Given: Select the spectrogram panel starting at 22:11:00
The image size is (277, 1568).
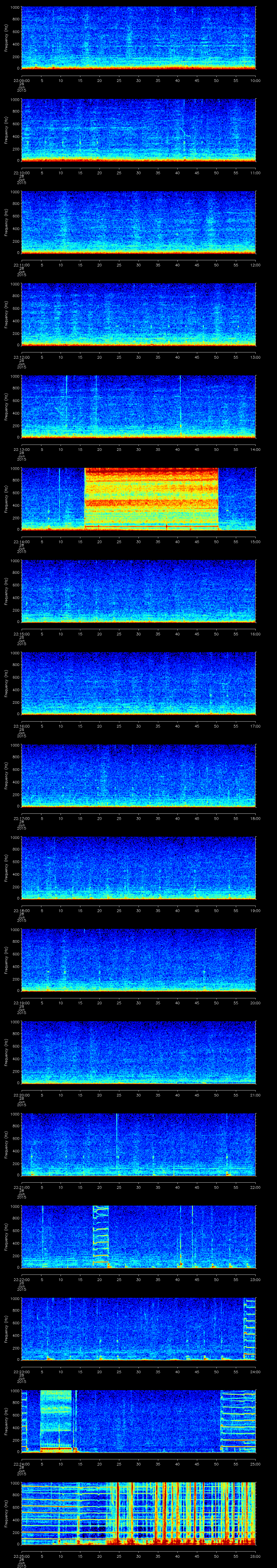Looking at the screenshot, I should coord(138,222).
